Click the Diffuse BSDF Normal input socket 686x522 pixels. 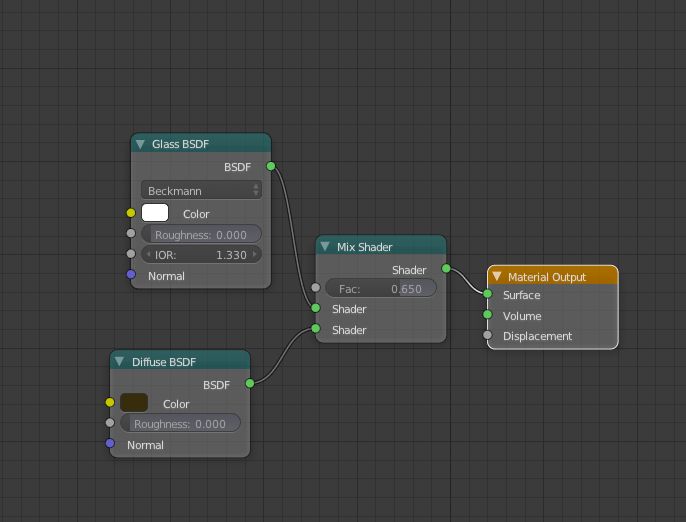(x=110, y=443)
